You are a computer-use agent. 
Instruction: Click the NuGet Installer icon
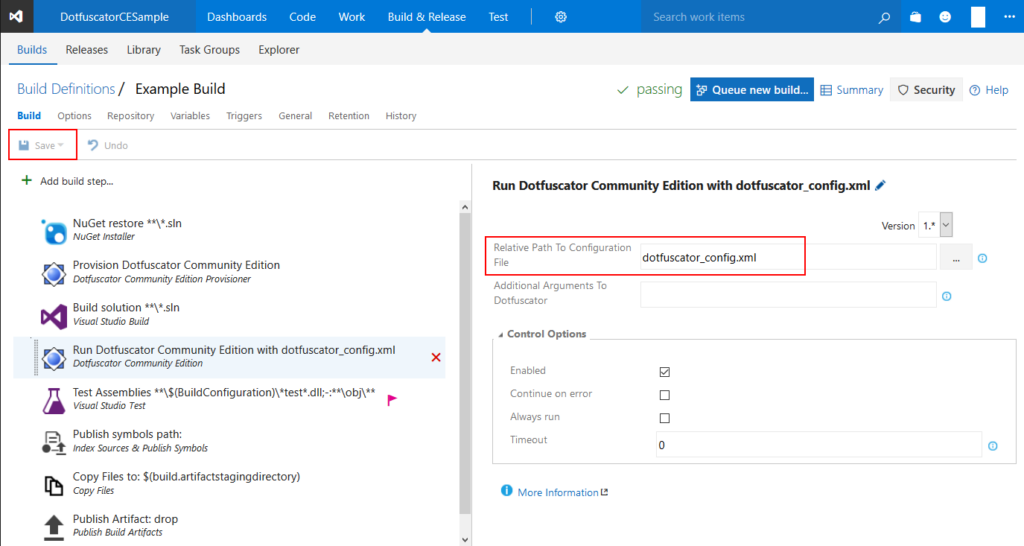click(54, 231)
